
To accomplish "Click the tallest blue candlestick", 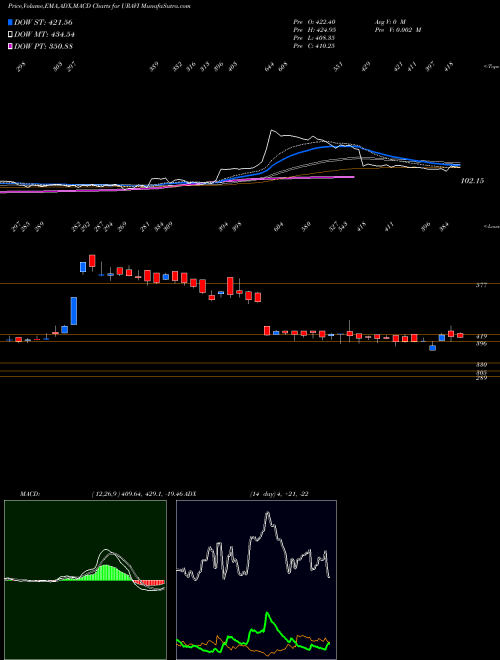I will pos(74,311).
